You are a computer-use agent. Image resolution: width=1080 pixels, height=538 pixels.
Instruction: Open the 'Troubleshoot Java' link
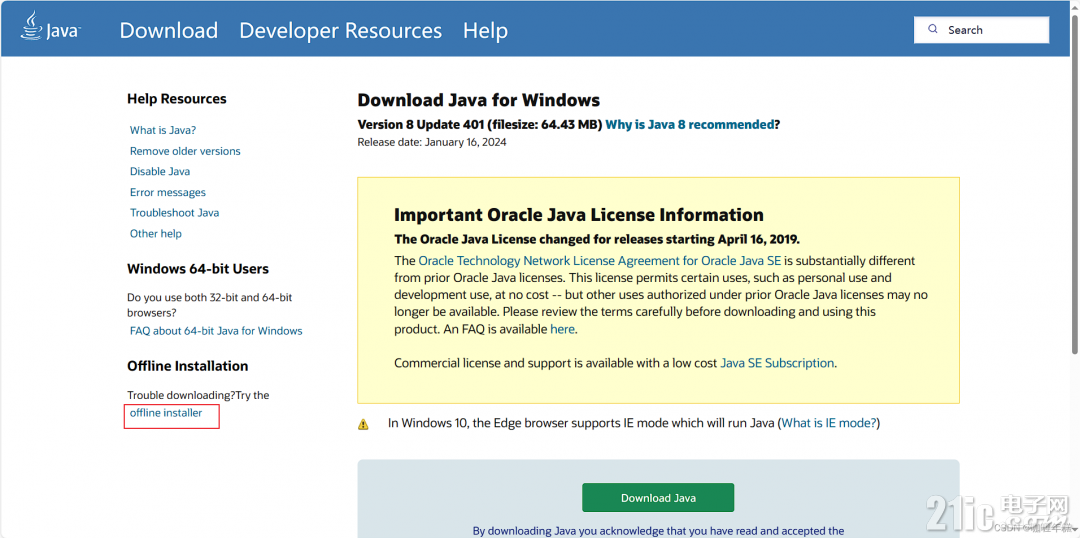[174, 213]
